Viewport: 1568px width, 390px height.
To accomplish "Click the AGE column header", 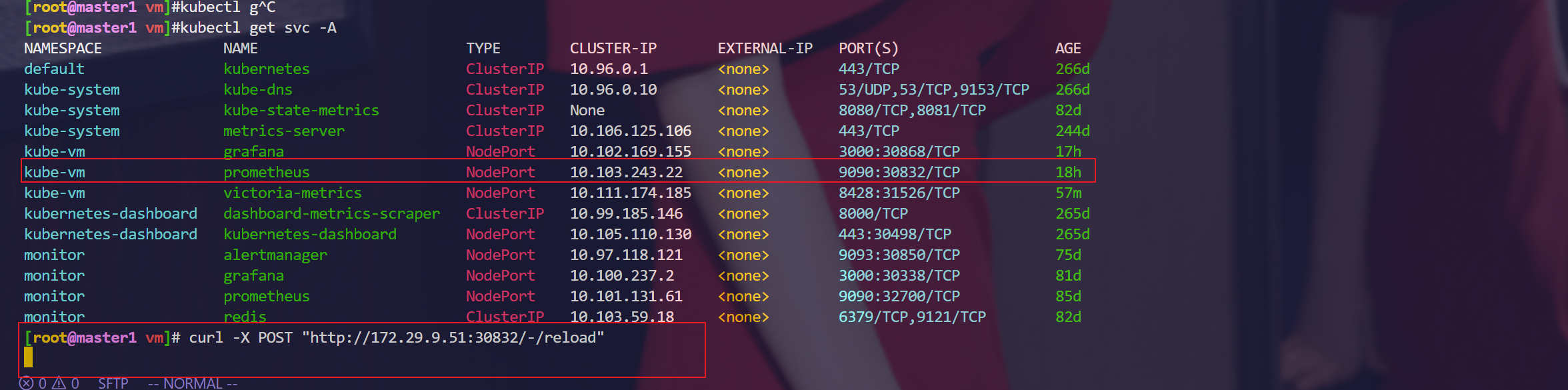I will (1067, 48).
